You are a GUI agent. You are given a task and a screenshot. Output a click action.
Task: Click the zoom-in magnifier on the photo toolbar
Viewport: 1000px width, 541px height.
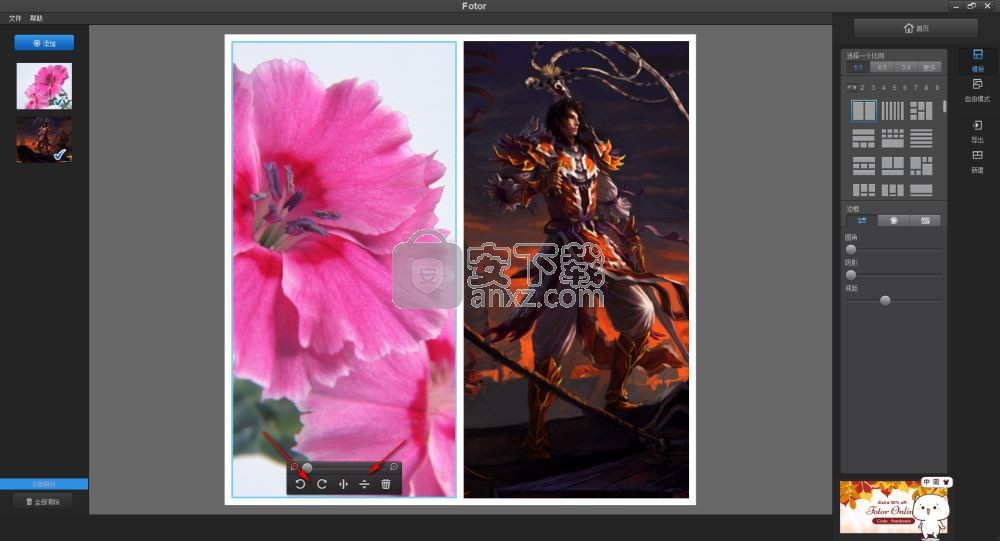[394, 467]
